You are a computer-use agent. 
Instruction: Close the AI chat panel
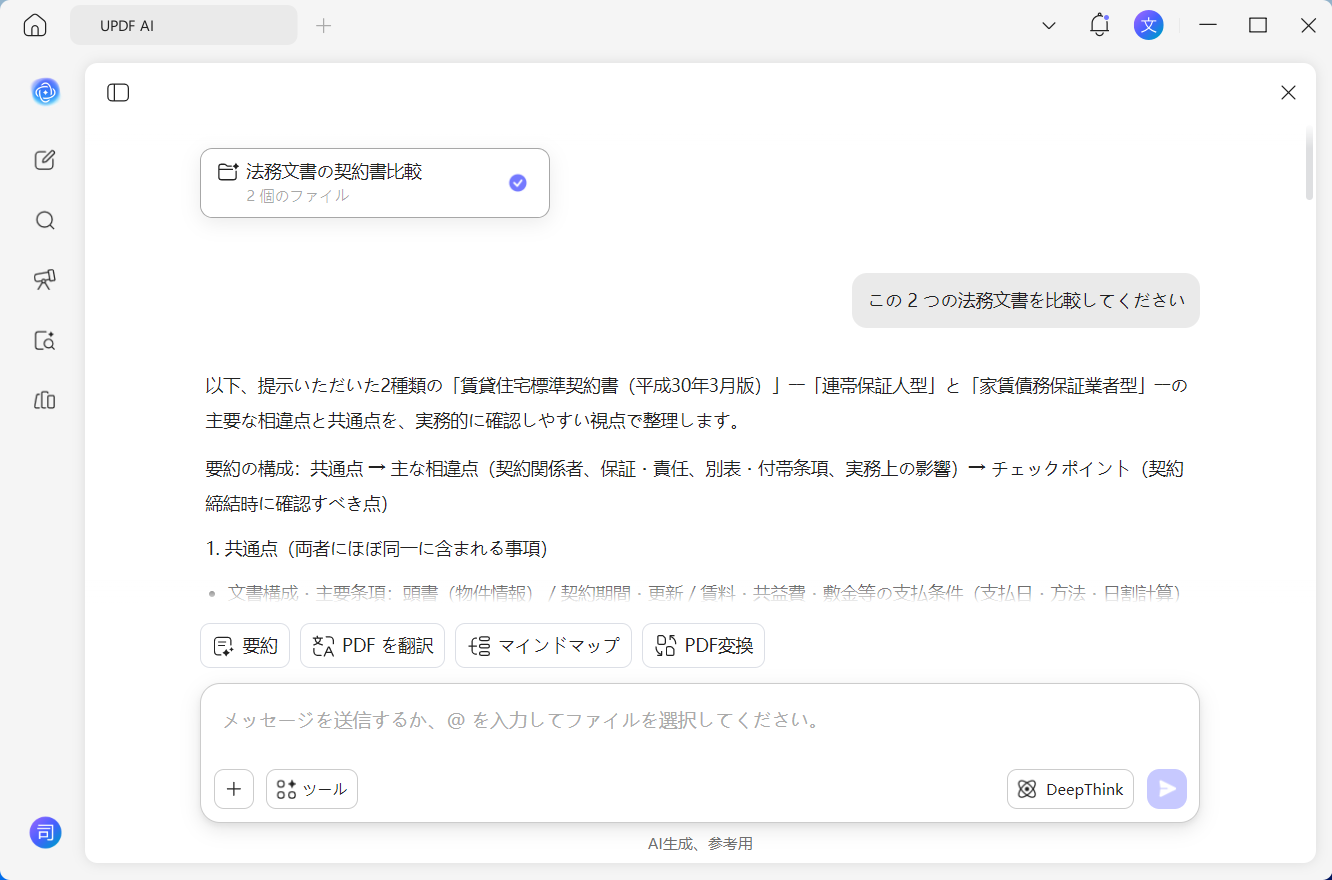point(1288,93)
